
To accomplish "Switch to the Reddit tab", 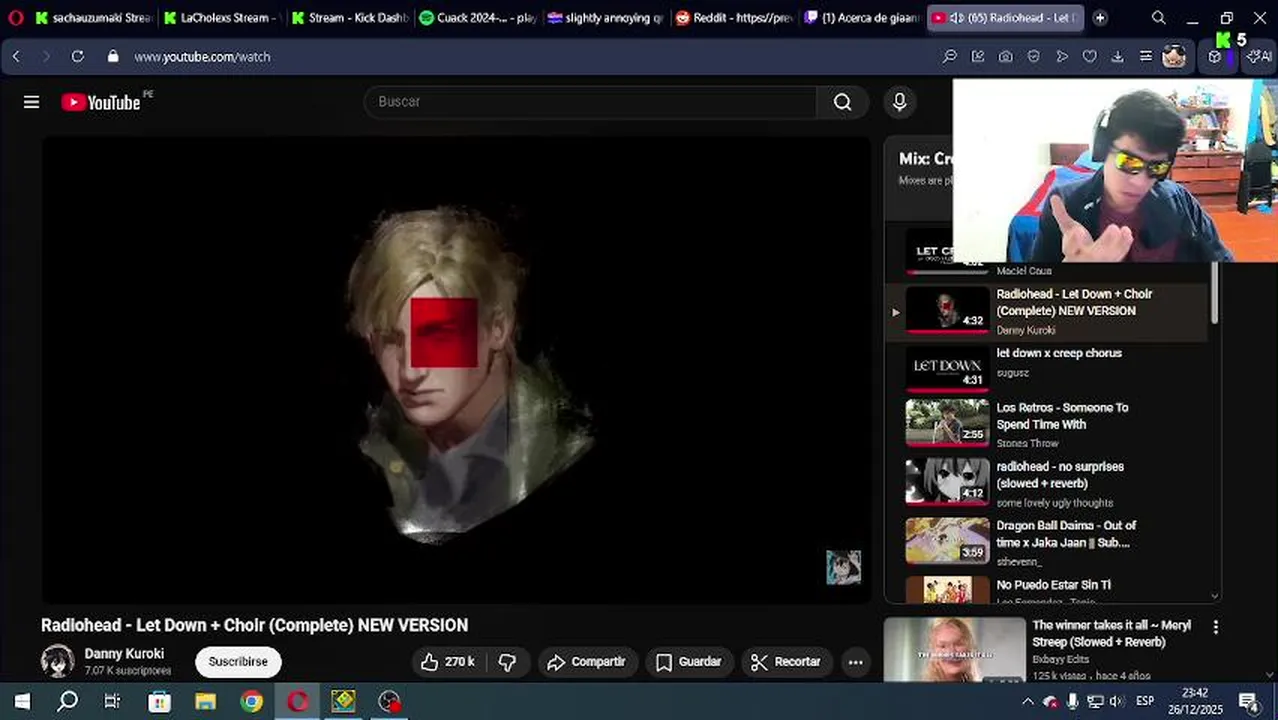I will point(732,18).
